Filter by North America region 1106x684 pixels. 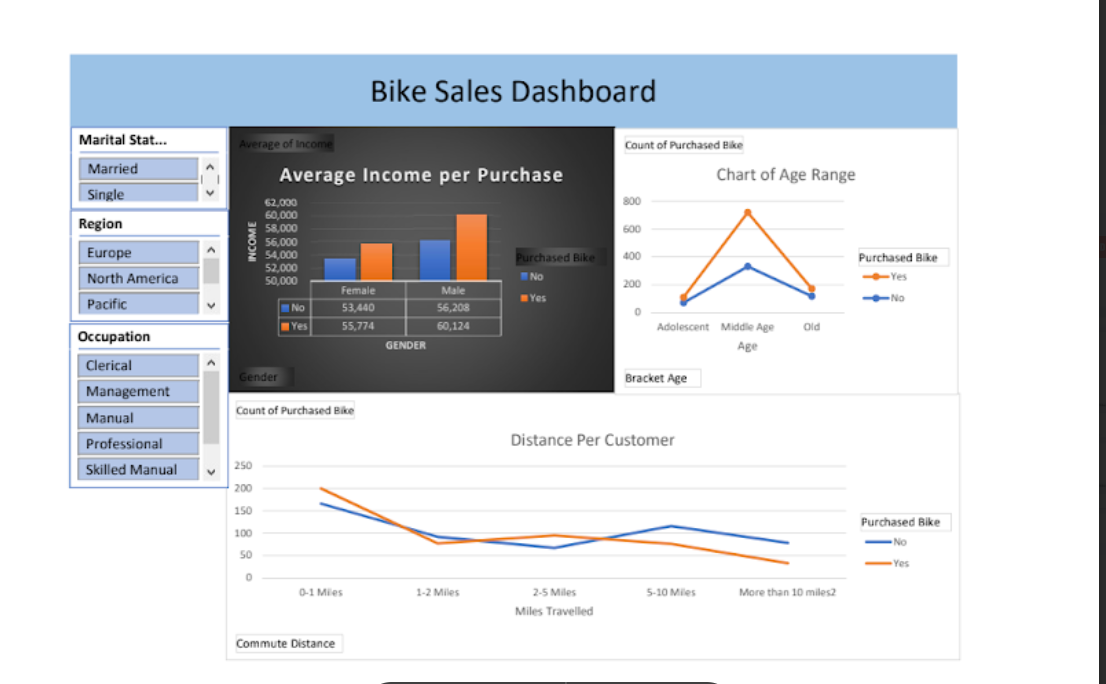pyautogui.click(x=138, y=279)
